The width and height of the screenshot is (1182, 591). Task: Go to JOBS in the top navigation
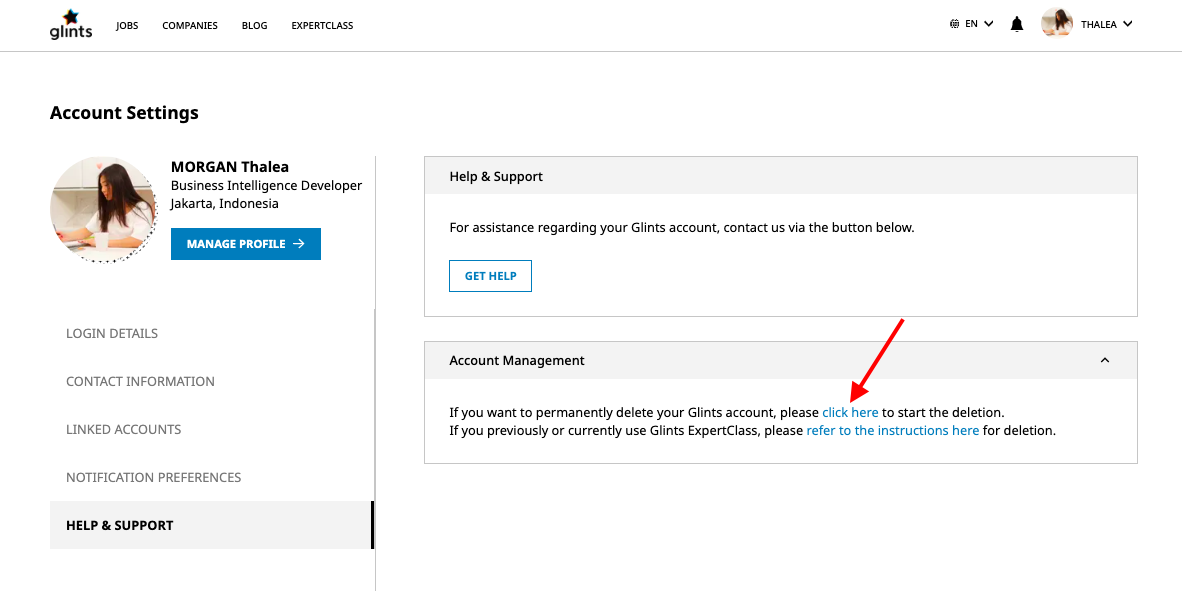pyautogui.click(x=127, y=26)
